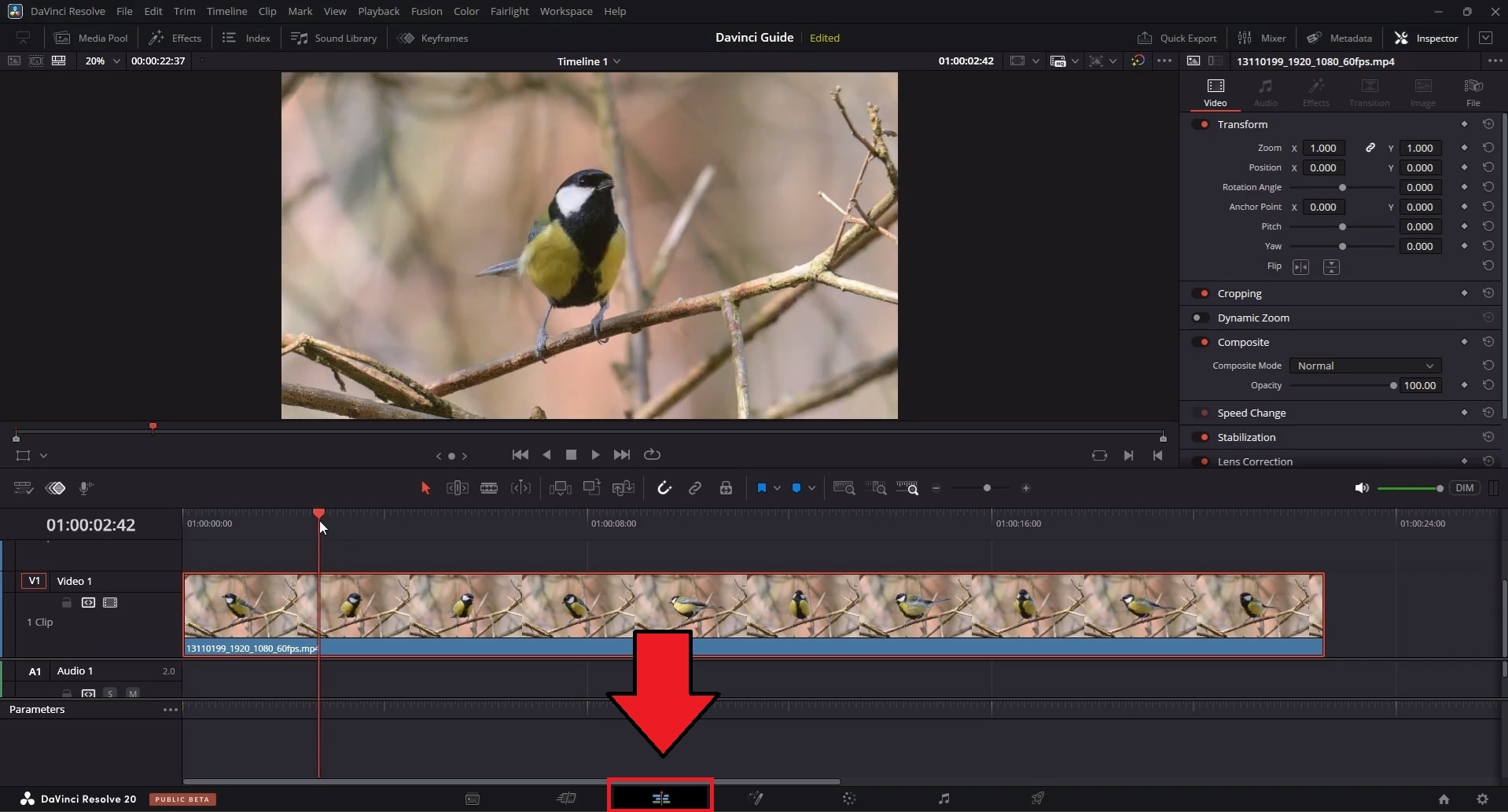Image resolution: width=1508 pixels, height=812 pixels.
Task: Expand the blue flag color dropdown
Action: click(x=777, y=488)
